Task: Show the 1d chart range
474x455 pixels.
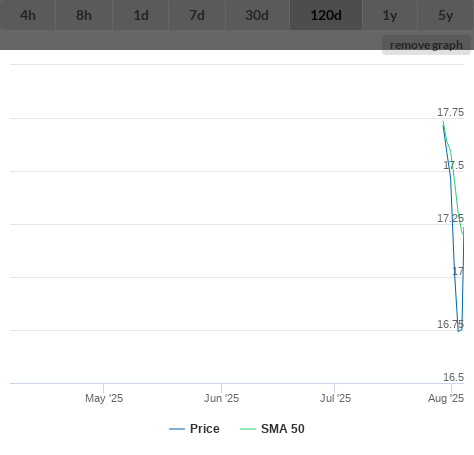Action: pyautogui.click(x=141, y=15)
